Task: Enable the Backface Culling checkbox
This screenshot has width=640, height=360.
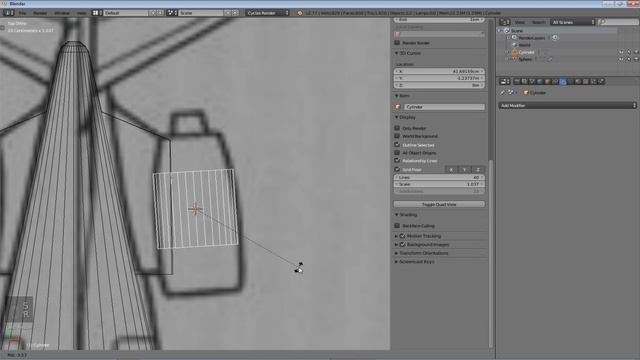Action: pyautogui.click(x=397, y=225)
